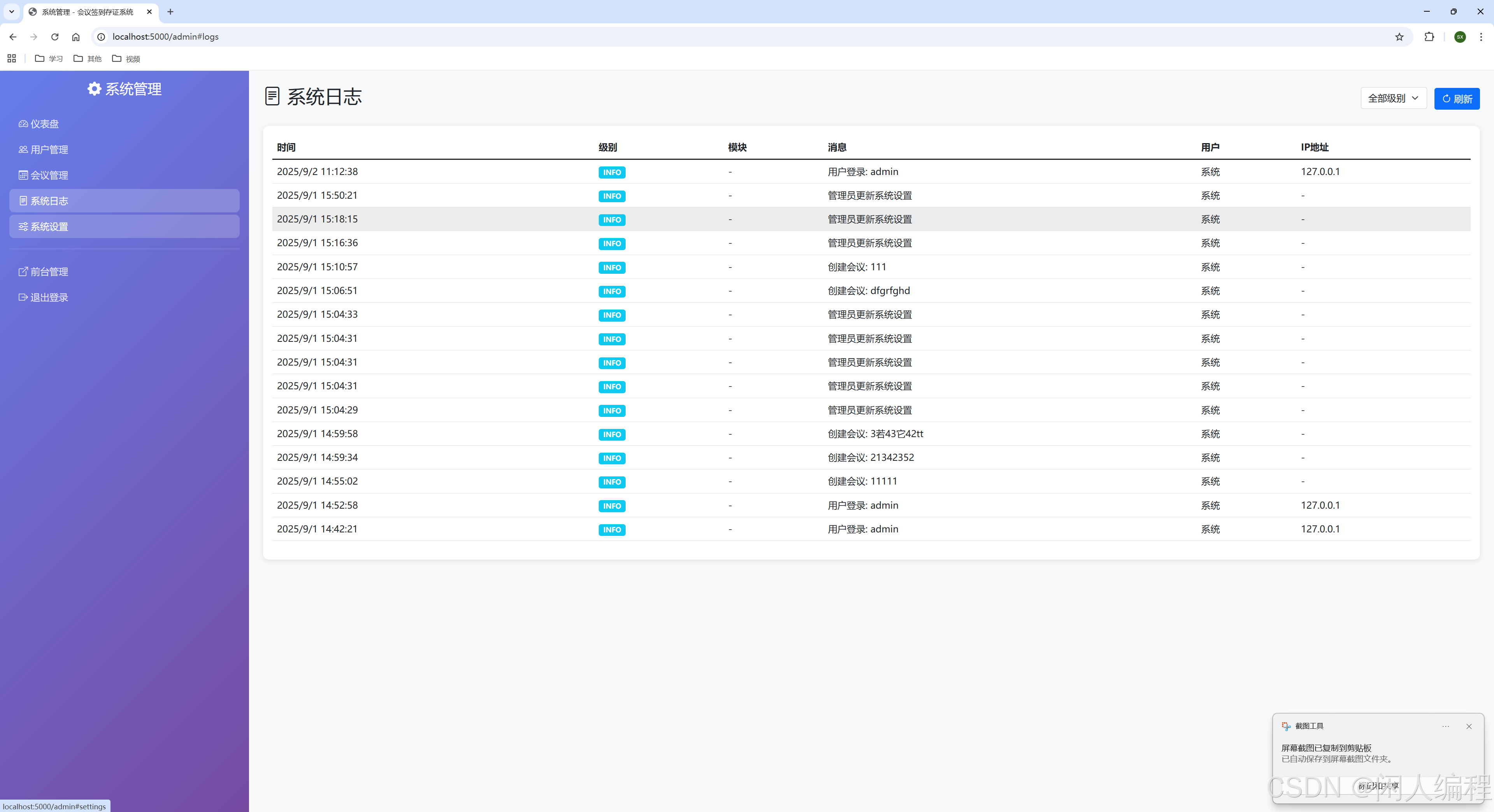Click the IP 127.0.0.1 in the 11:12:38 row
This screenshot has height=812, width=1494.
[1320, 171]
